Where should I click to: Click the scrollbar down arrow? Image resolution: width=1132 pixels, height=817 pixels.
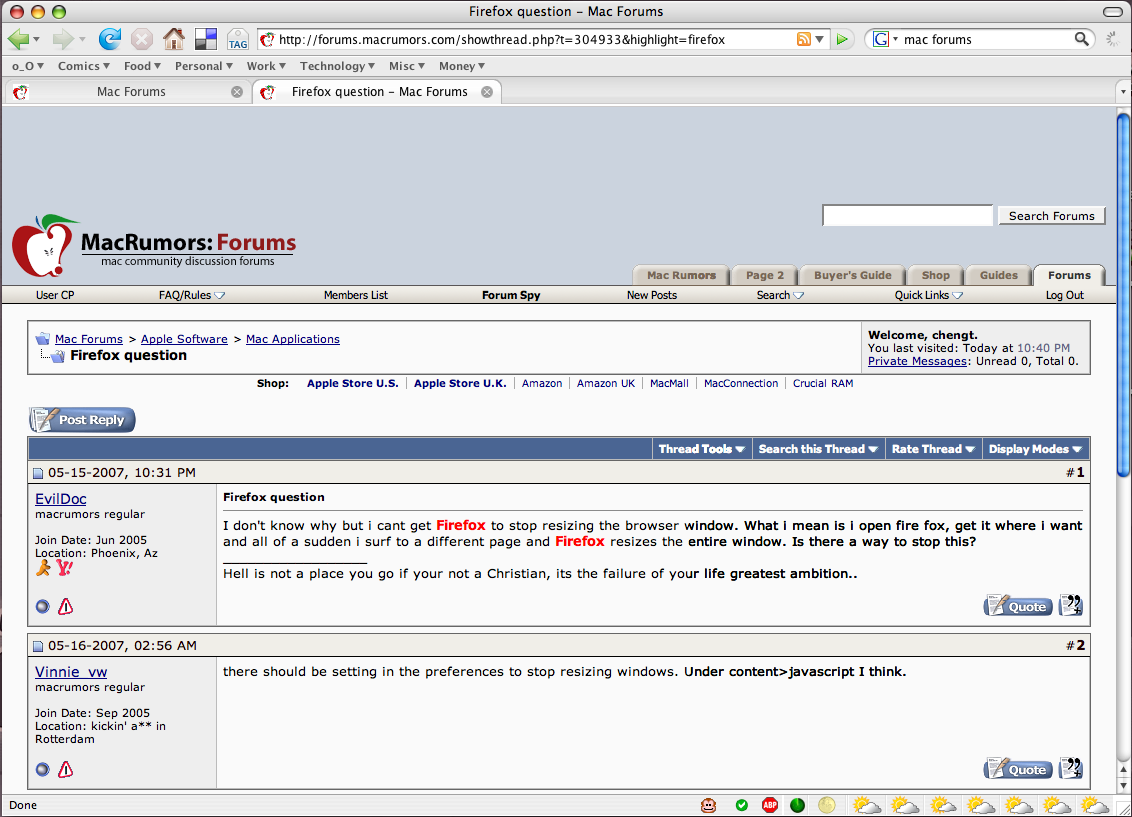click(1123, 785)
